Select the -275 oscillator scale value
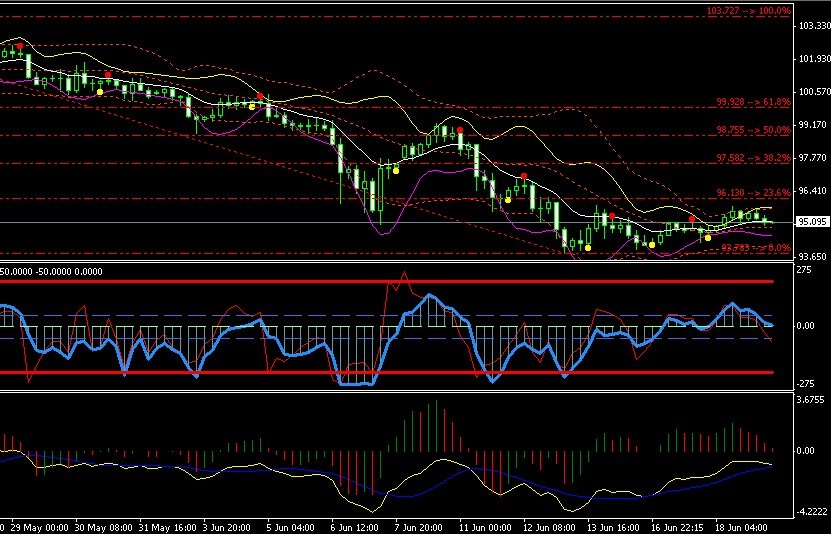The image size is (831, 534). [x=805, y=384]
